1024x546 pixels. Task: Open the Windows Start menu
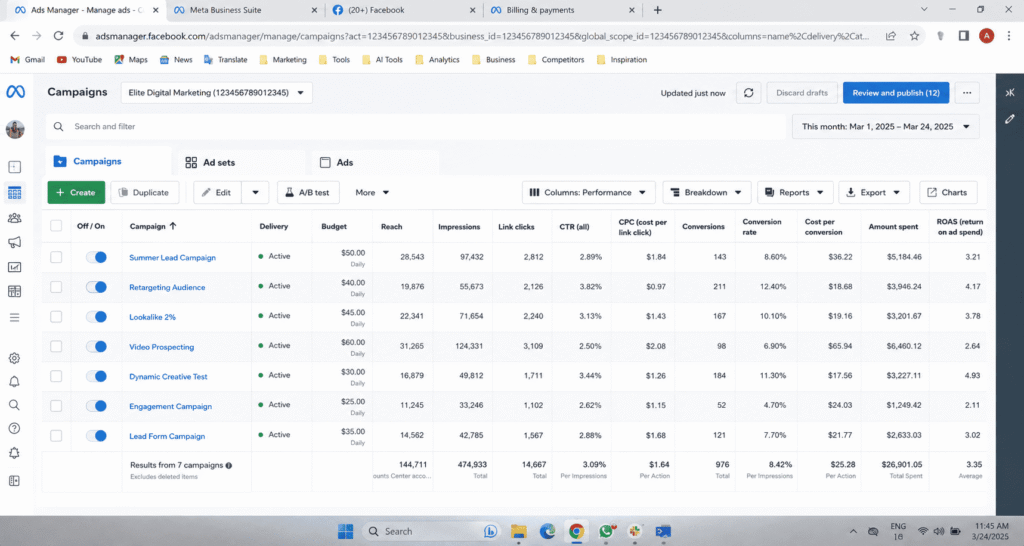(345, 531)
